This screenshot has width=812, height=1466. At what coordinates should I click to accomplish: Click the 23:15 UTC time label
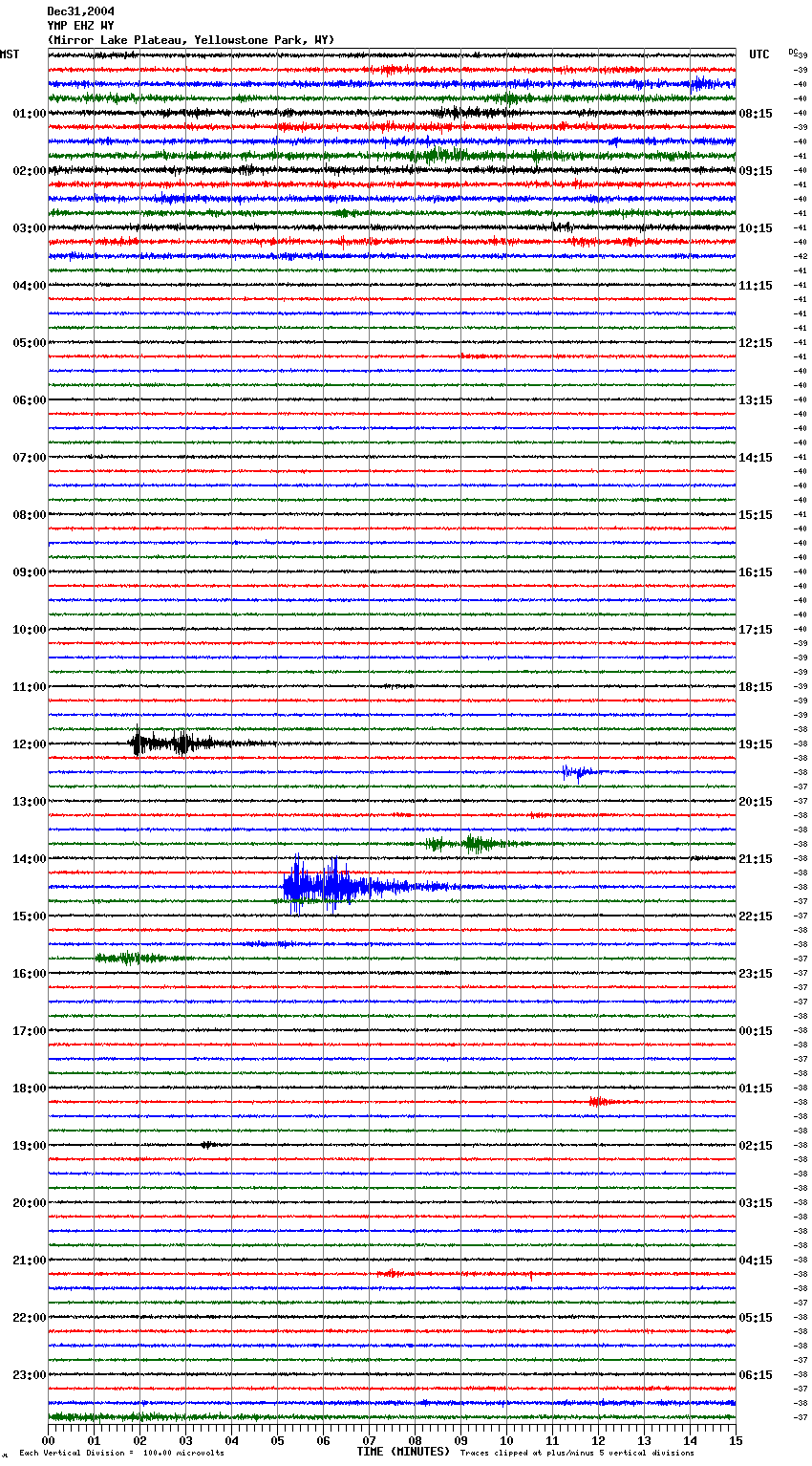point(756,974)
